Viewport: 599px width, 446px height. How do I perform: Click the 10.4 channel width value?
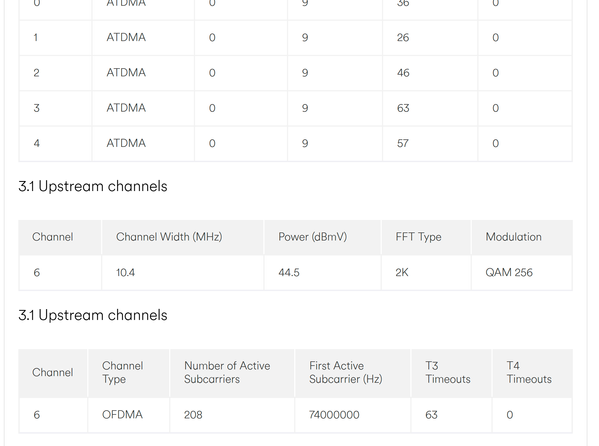[125, 272]
